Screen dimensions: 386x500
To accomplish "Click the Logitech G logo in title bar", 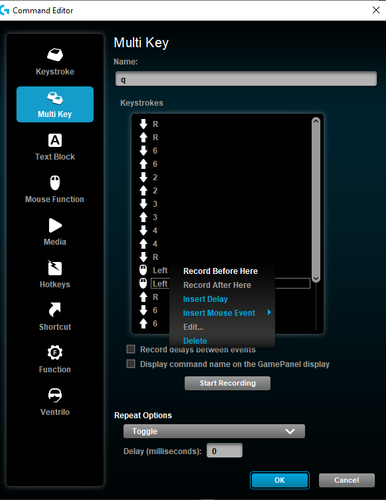I will [5, 10].
